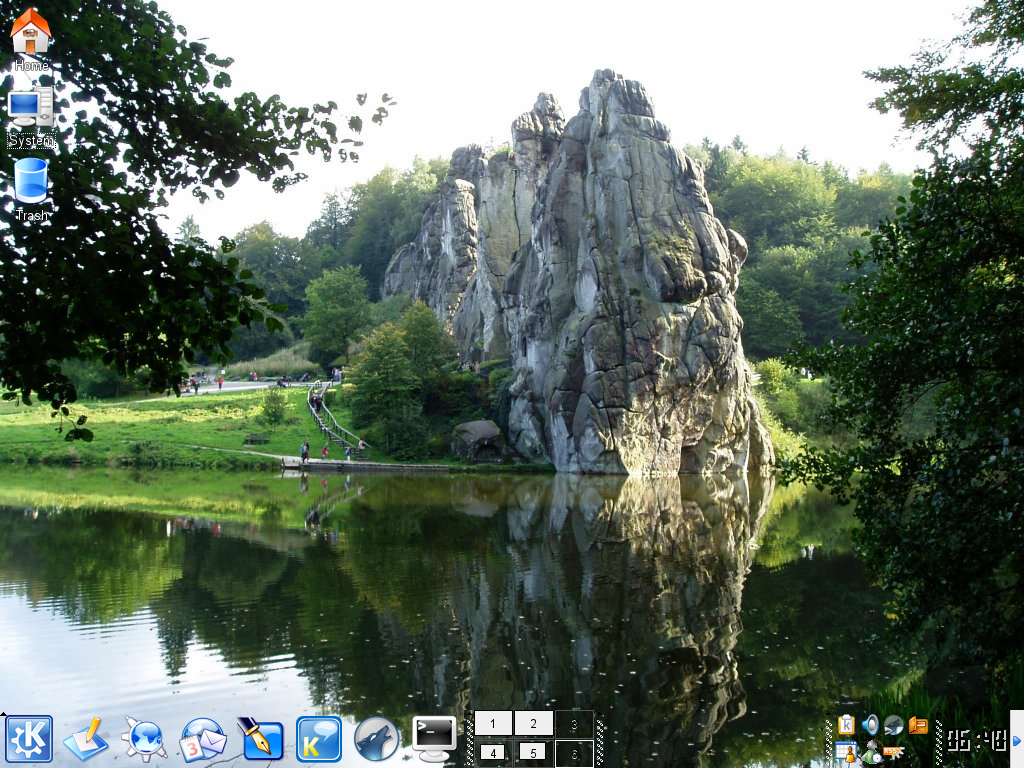
Task: Open KMix volume control from tray
Action: click(x=871, y=724)
